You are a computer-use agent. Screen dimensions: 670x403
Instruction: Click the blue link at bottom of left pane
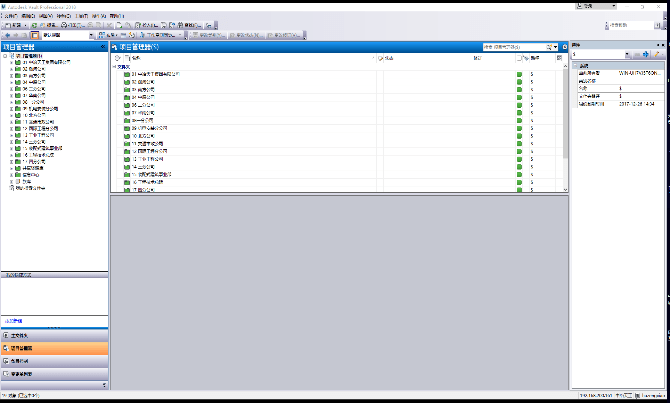[x=14, y=320]
